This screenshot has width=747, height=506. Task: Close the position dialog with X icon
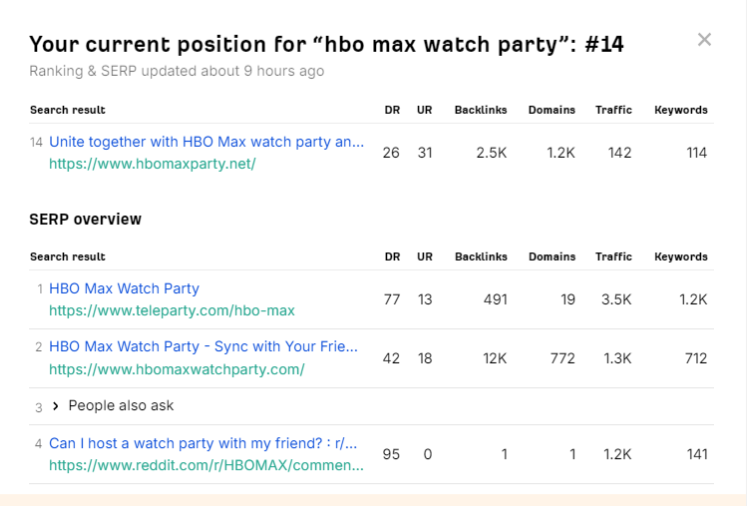[x=704, y=40]
